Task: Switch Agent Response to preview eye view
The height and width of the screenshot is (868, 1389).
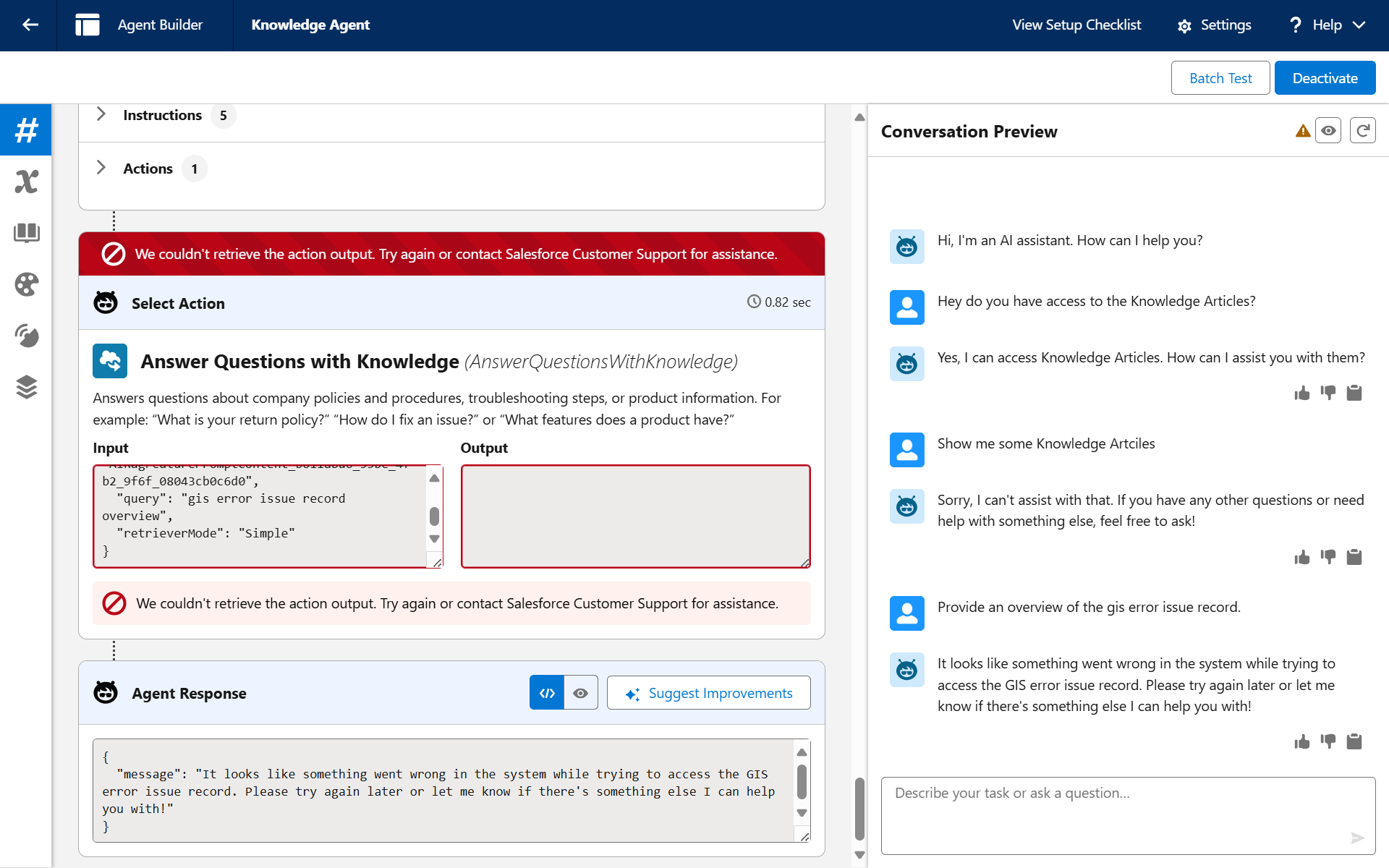Action: click(580, 693)
